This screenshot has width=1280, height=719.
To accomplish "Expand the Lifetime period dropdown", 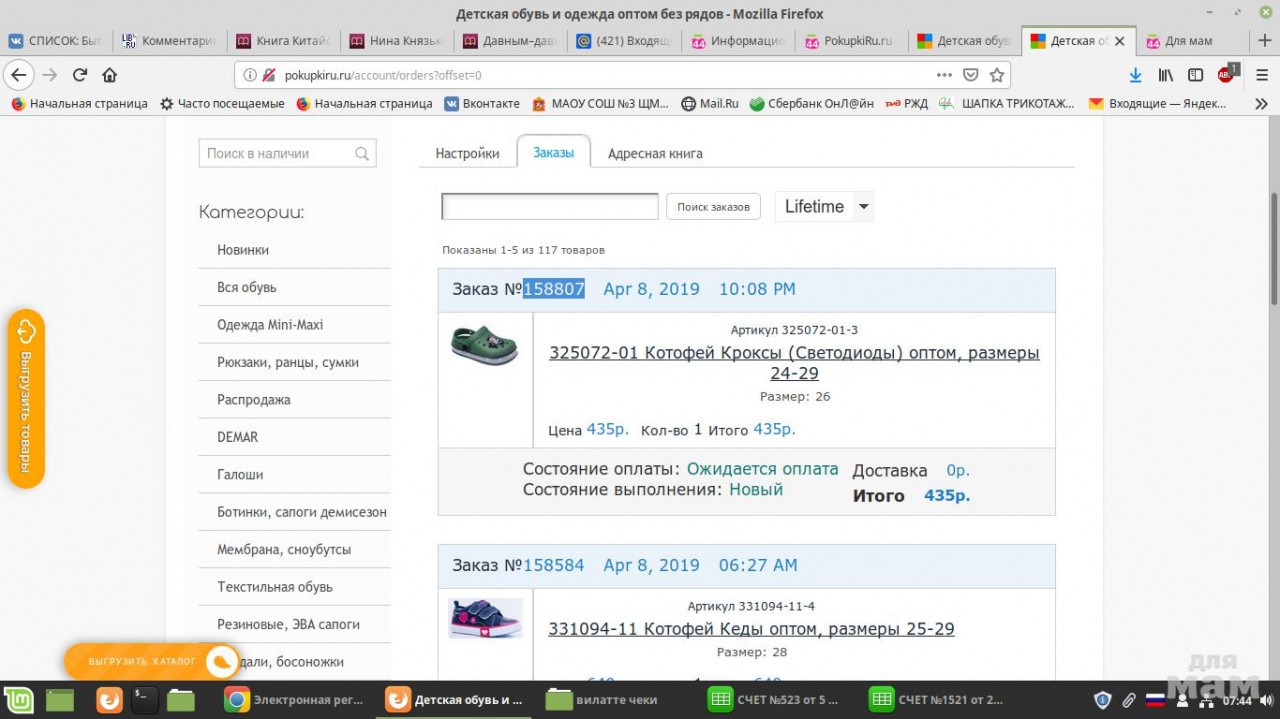I will (x=864, y=207).
